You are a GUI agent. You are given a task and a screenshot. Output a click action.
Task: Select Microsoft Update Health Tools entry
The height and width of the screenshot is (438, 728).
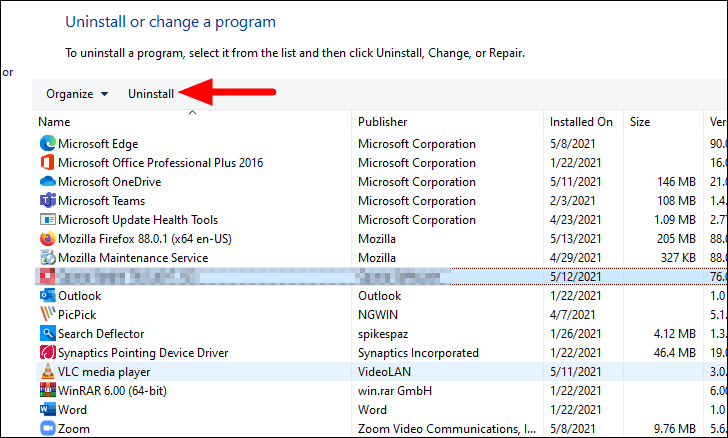click(x=138, y=220)
